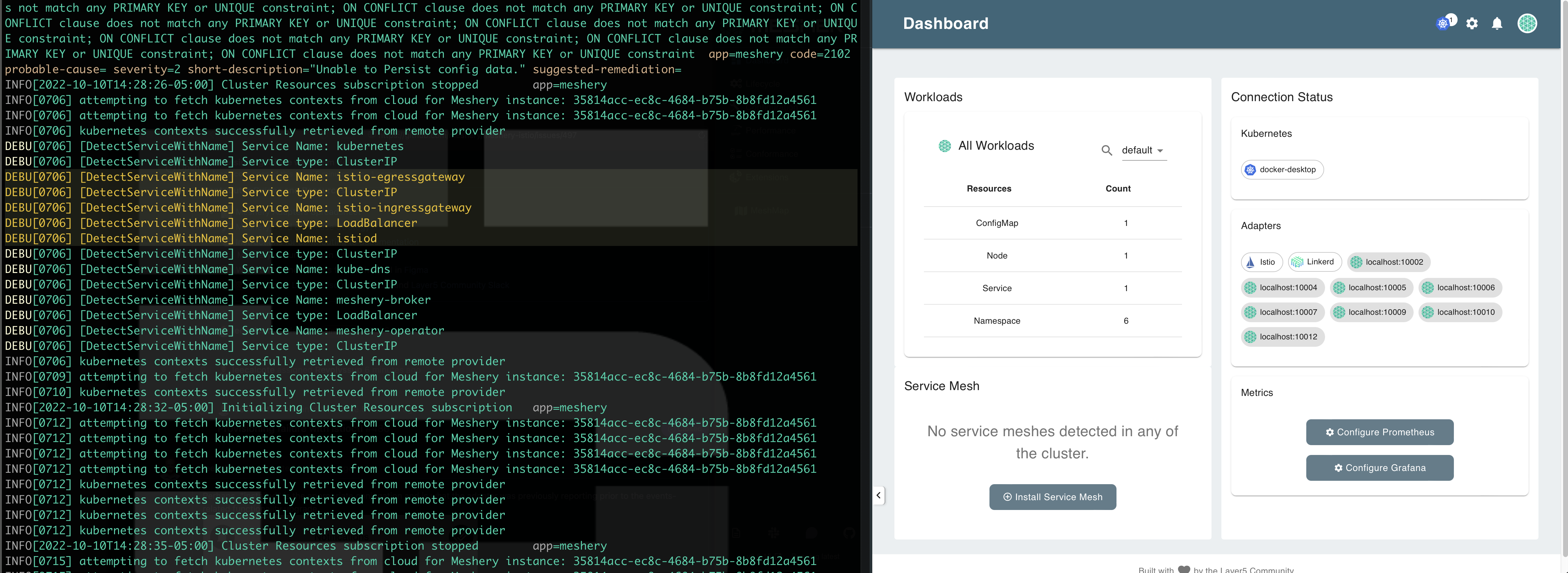Collapse the dashboard panel using the left chevron

(x=879, y=495)
